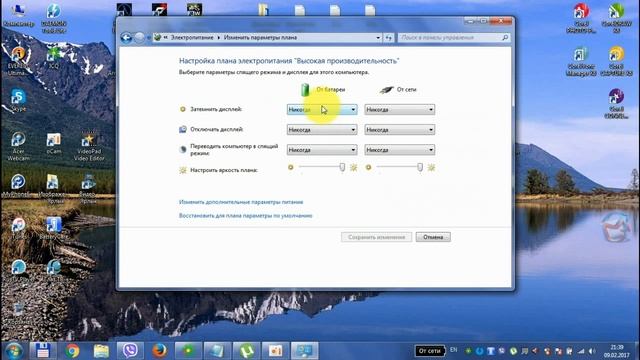Open File Explorer from the taskbar

(101, 351)
